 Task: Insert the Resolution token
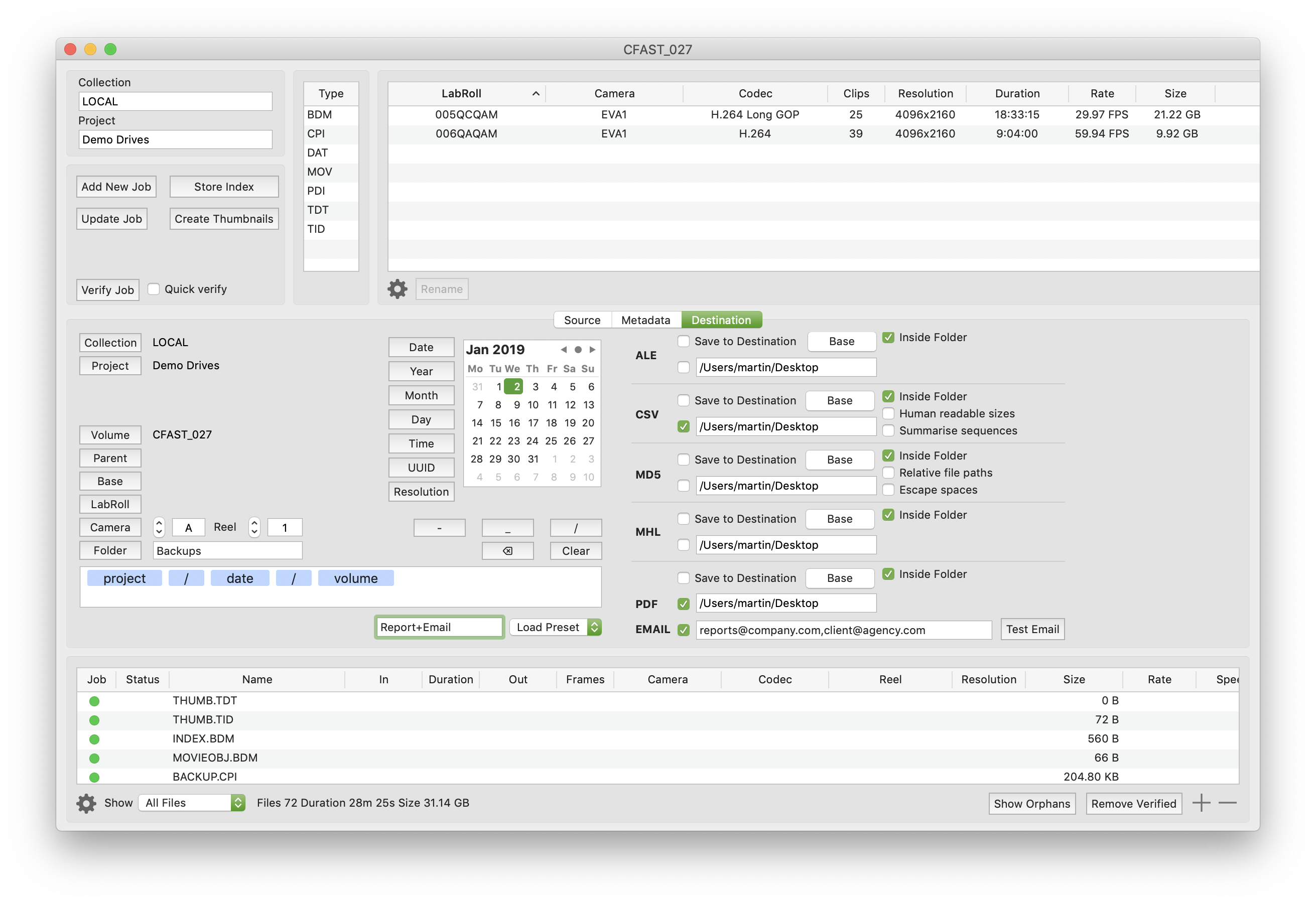pos(421,492)
